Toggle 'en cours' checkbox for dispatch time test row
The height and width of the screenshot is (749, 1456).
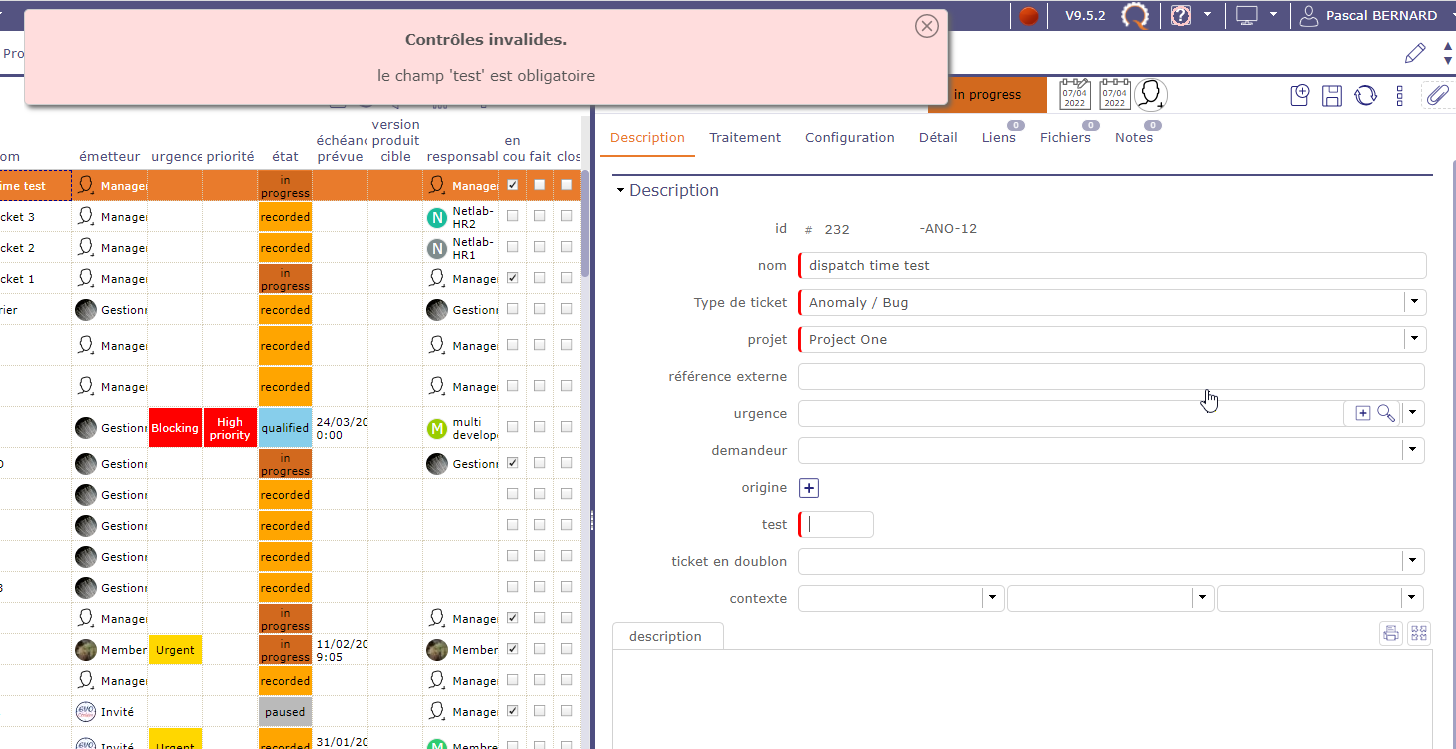[x=513, y=185]
